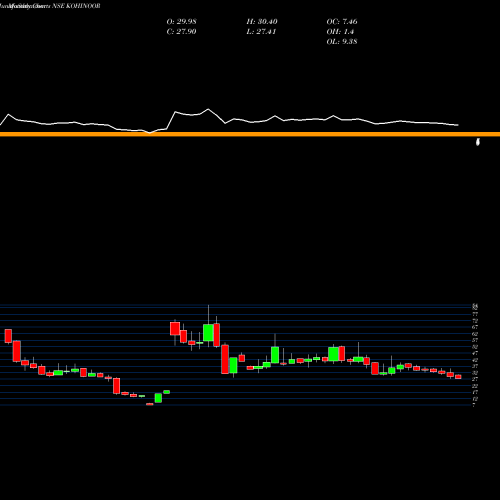
Task: Click the OC: 7.46 reading
Action: click(x=342, y=22)
